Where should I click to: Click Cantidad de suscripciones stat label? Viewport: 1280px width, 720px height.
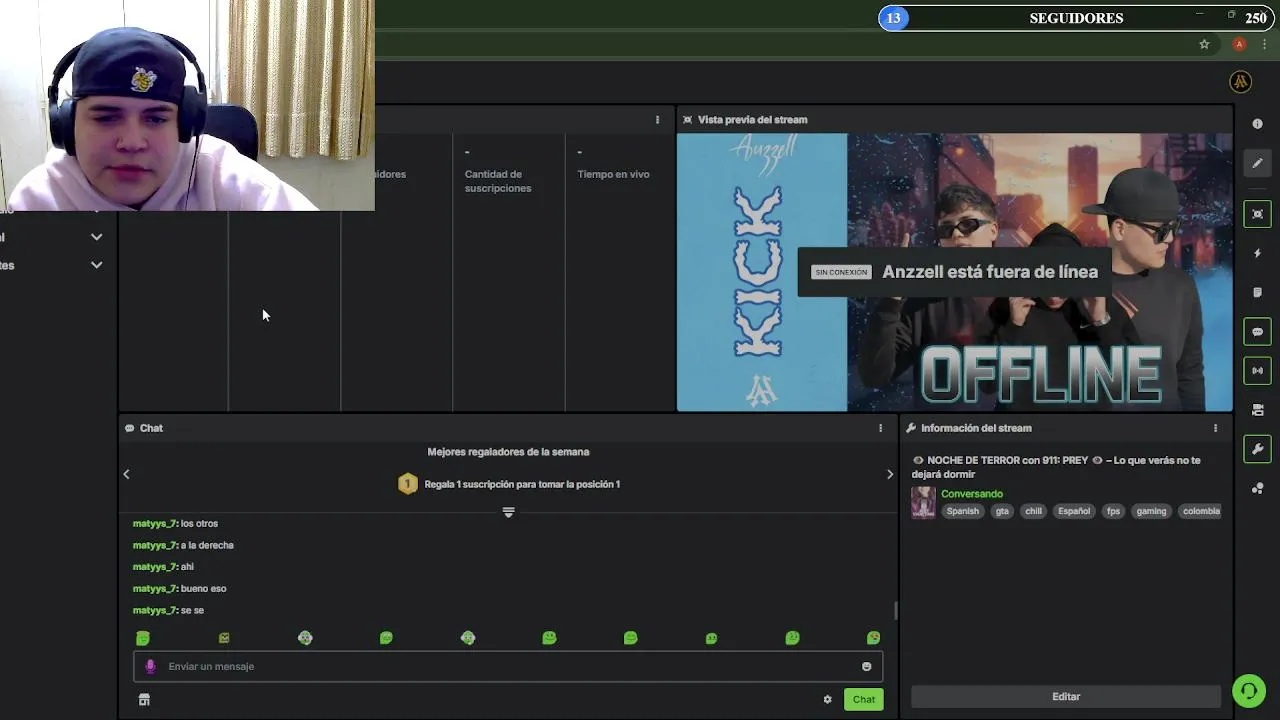498,181
